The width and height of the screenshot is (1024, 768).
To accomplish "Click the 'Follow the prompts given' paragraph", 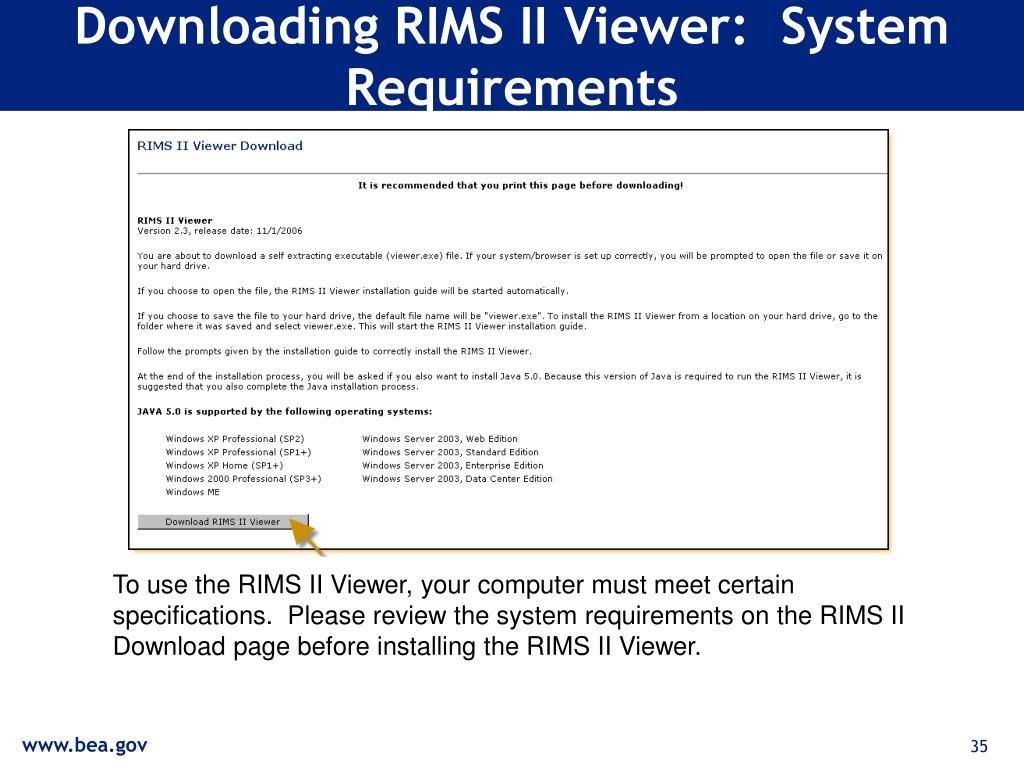I will pos(334,351).
